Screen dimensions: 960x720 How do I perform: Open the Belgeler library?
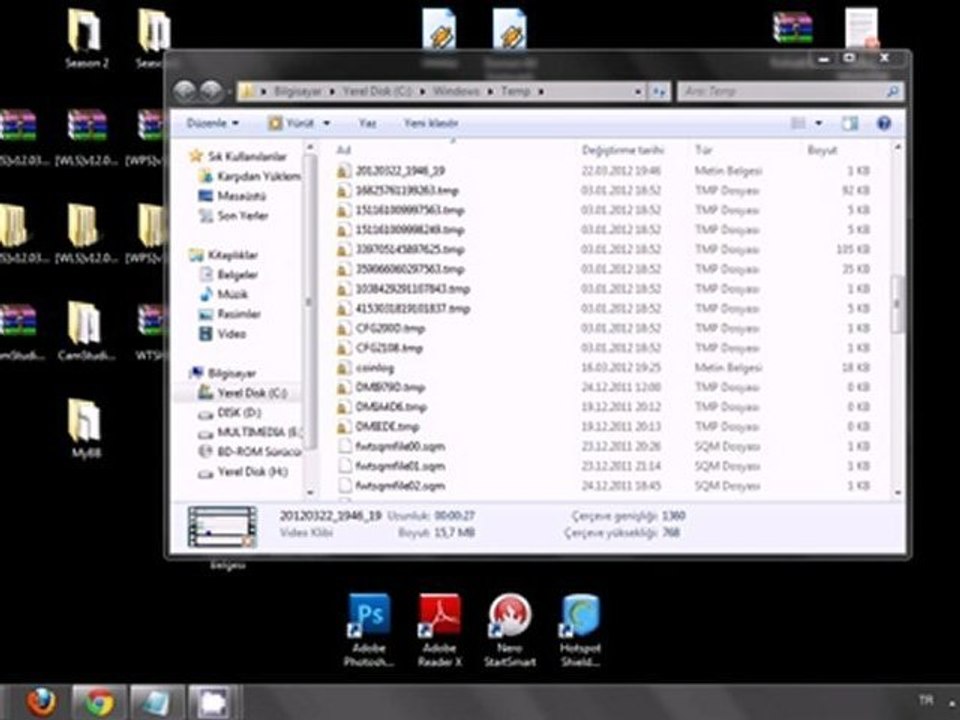(228, 274)
